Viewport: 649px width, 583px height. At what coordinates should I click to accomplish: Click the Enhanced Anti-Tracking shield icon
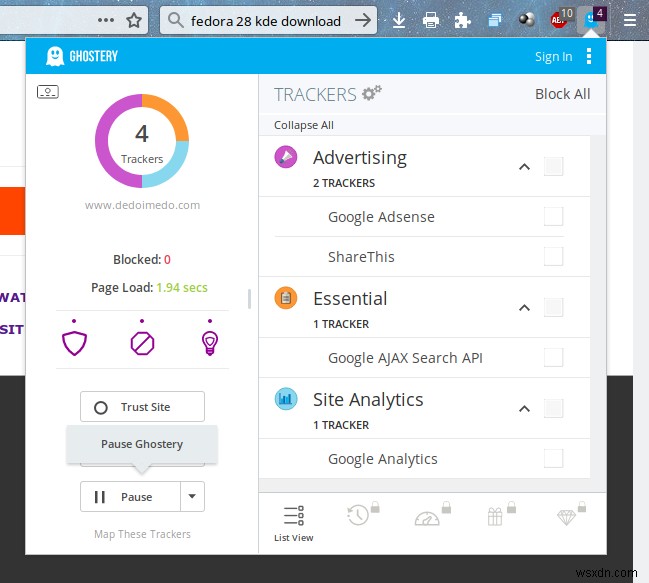(x=74, y=343)
